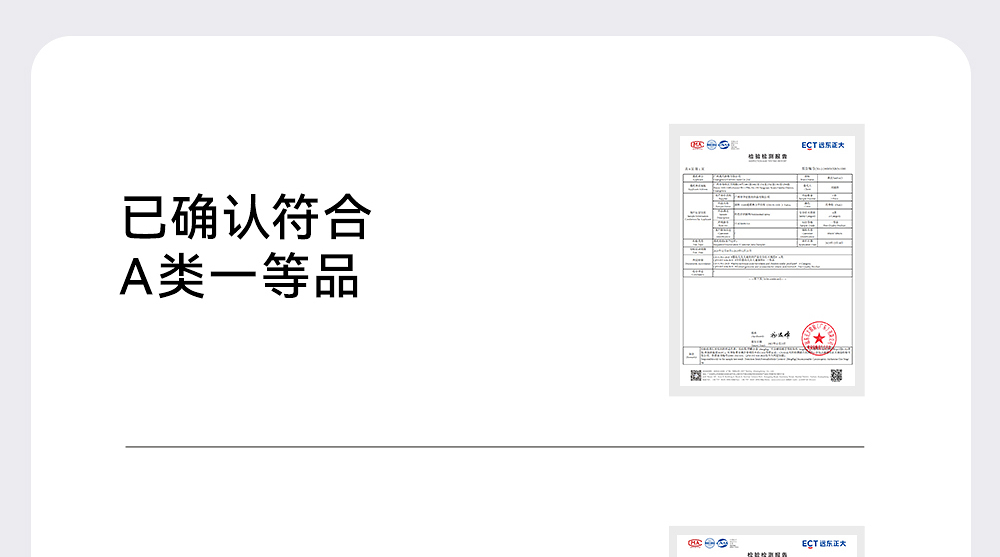The image size is (1000, 557).
Task: Click the ilac-MRA logo on second report
Action: click(x=711, y=544)
